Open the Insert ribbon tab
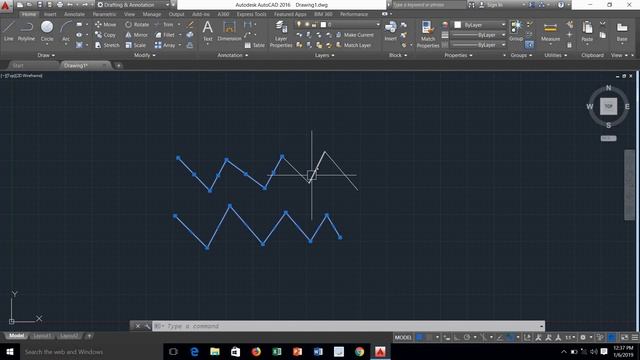Image resolution: width=640 pixels, height=360 pixels. (50, 14)
